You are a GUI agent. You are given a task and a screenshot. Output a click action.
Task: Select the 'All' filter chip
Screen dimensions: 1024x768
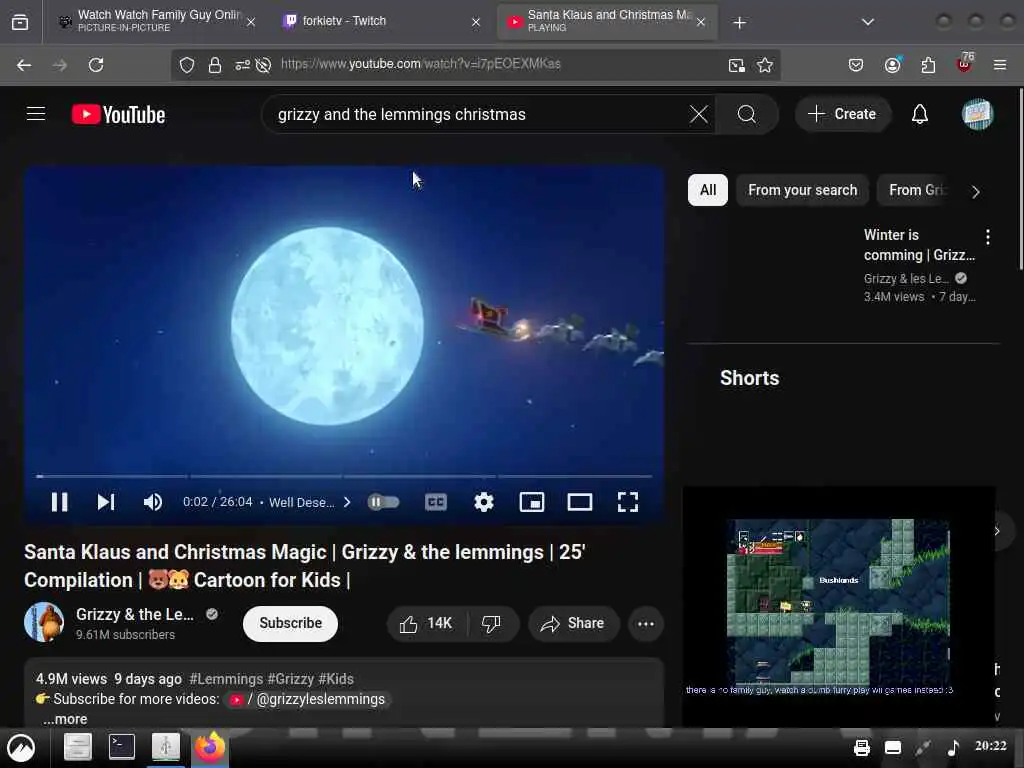pos(708,190)
